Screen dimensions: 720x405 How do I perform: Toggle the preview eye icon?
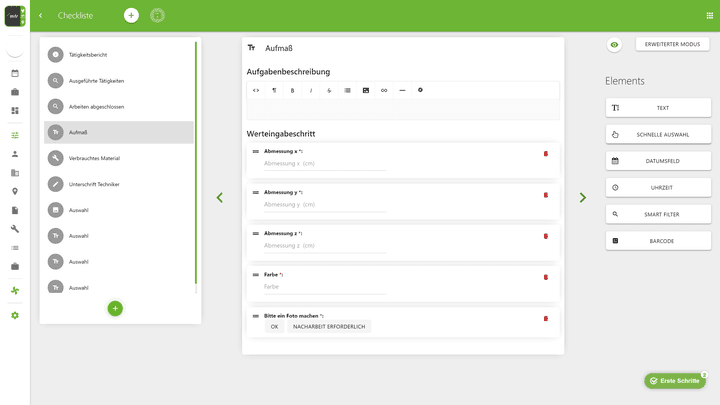614,45
